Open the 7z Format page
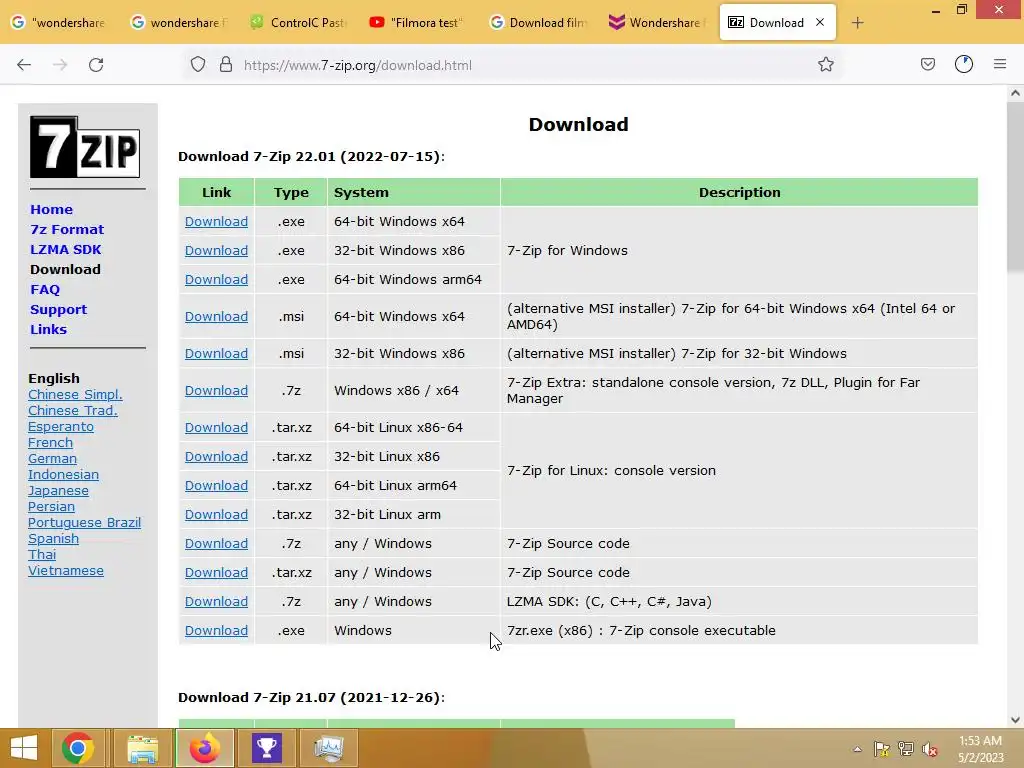This screenshot has height=768, width=1024. (x=67, y=229)
